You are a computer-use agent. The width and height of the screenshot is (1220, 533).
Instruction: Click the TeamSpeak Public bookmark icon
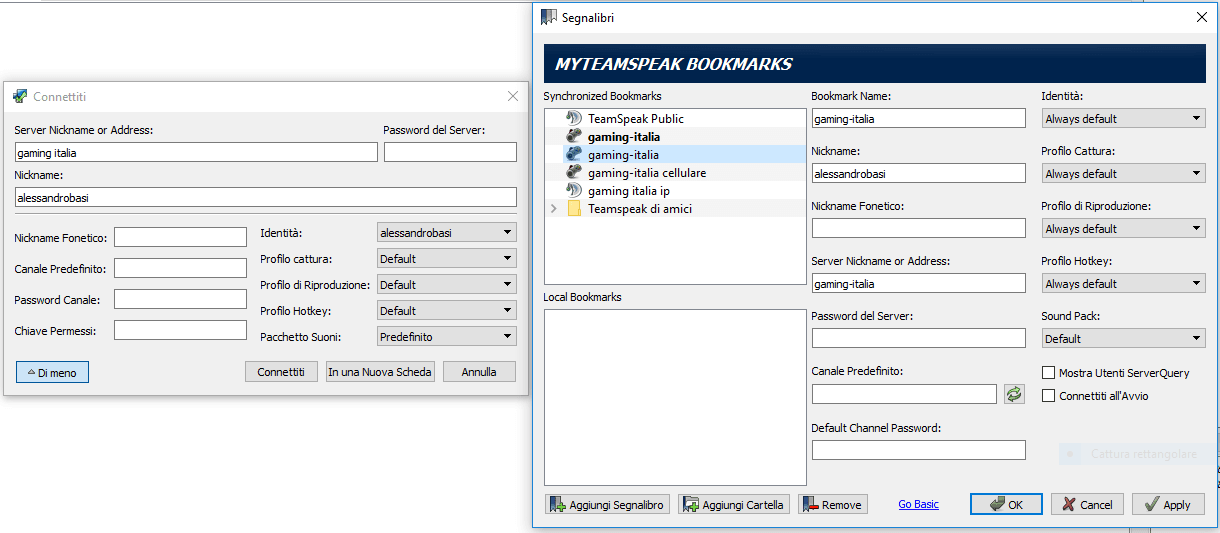(x=574, y=118)
